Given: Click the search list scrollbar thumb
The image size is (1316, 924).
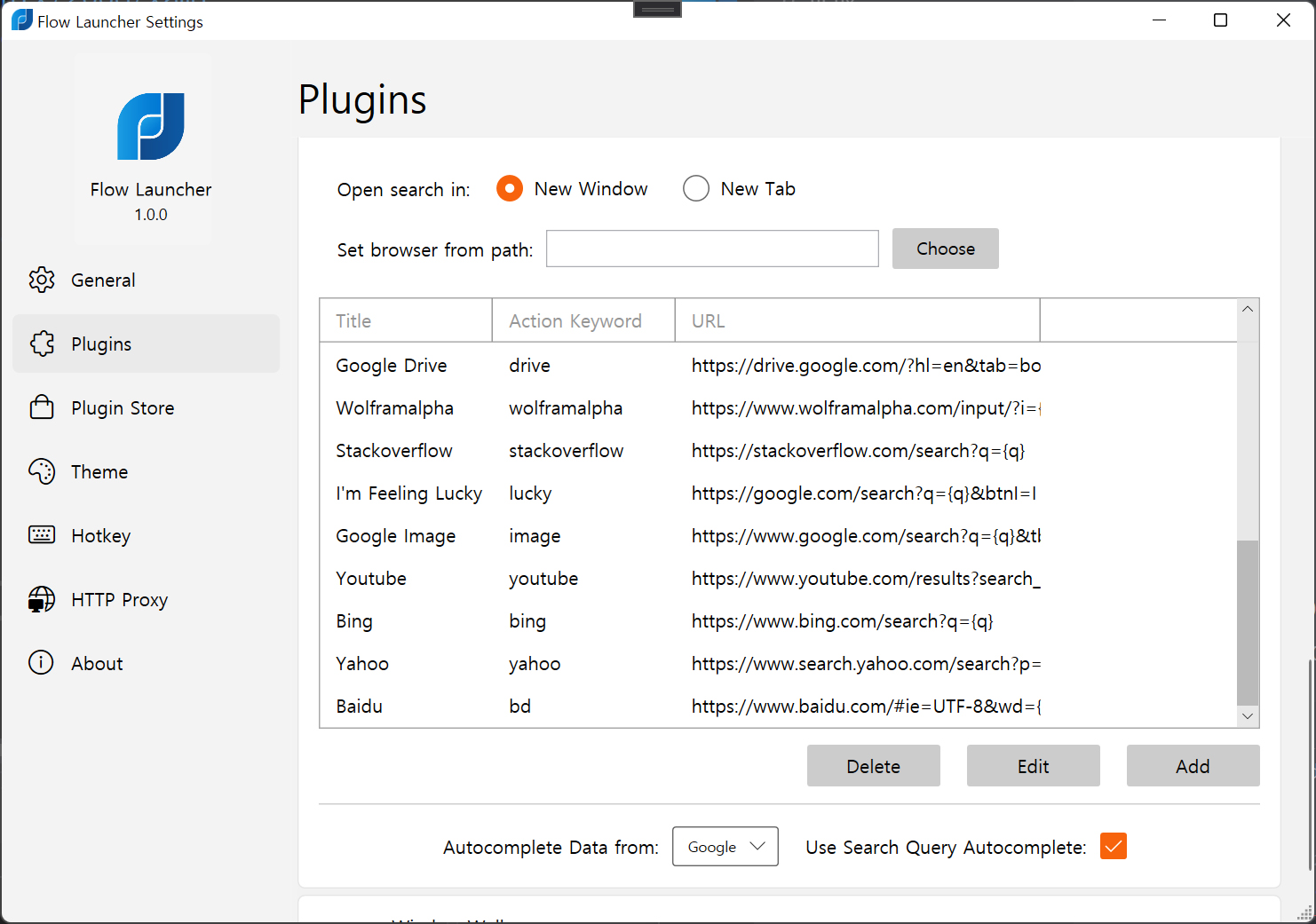Looking at the screenshot, I should pos(1248,622).
